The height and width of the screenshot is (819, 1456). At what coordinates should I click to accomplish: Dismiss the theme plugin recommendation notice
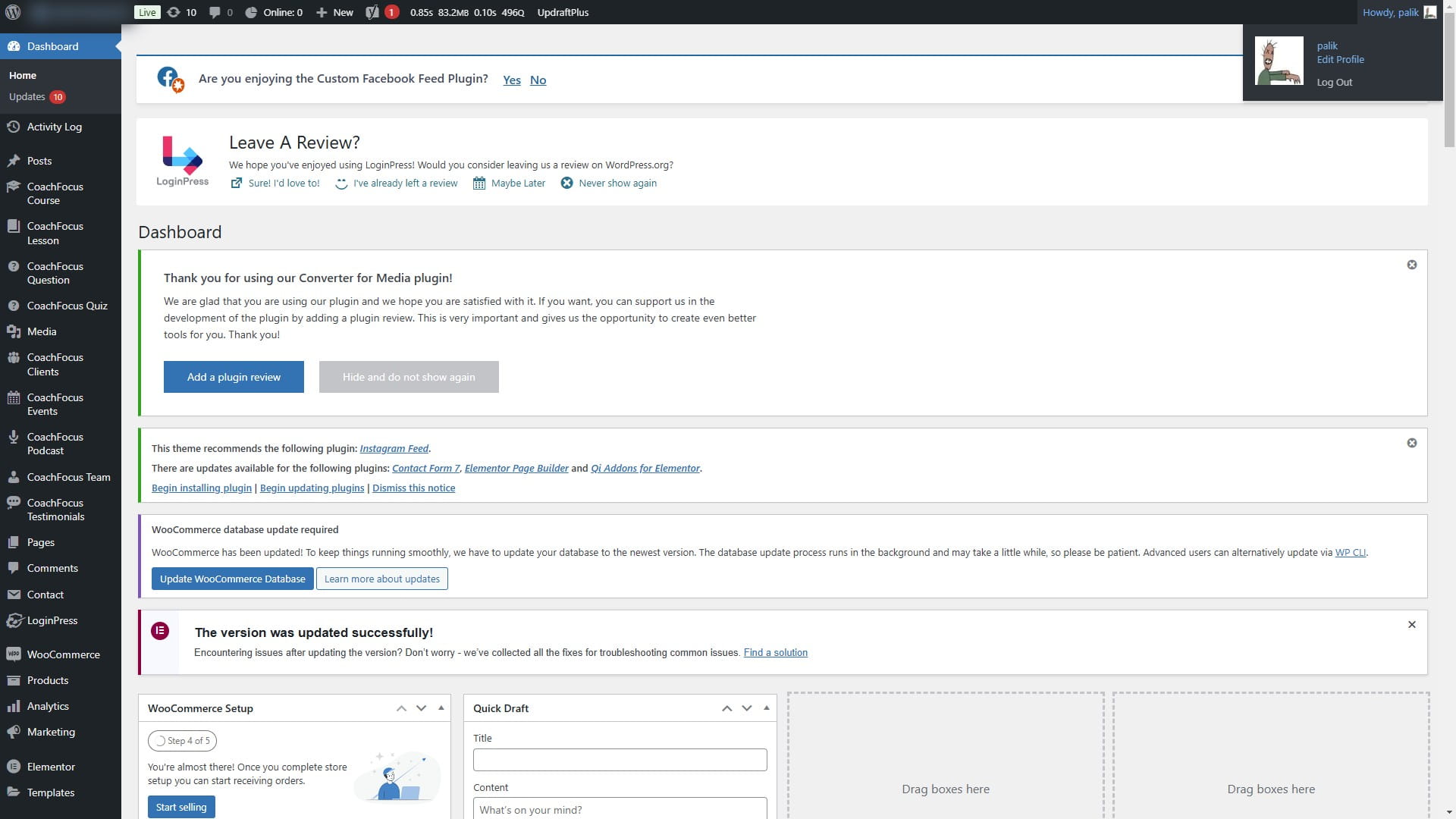(1411, 443)
